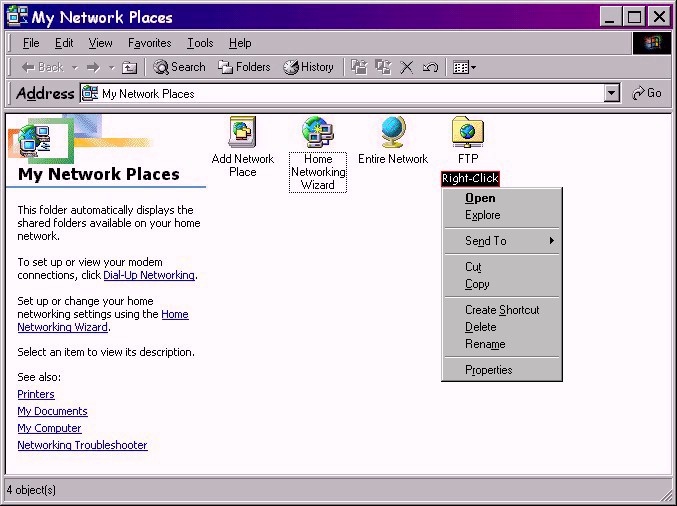Click the Move To toolbar icon

pyautogui.click(x=359, y=67)
